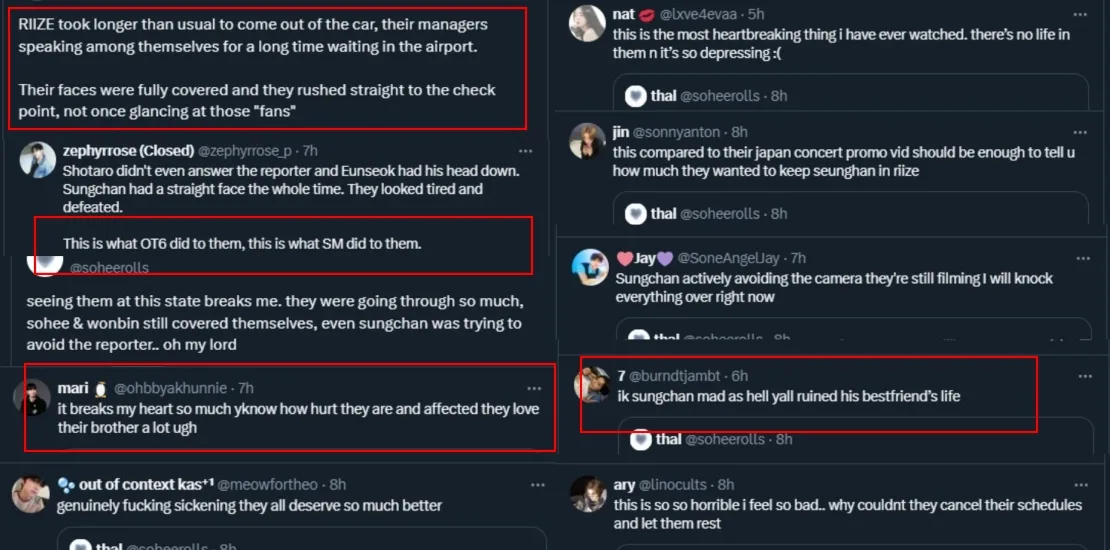
Task: Open quoted thal tweet under 7's reply
Action: point(850,440)
